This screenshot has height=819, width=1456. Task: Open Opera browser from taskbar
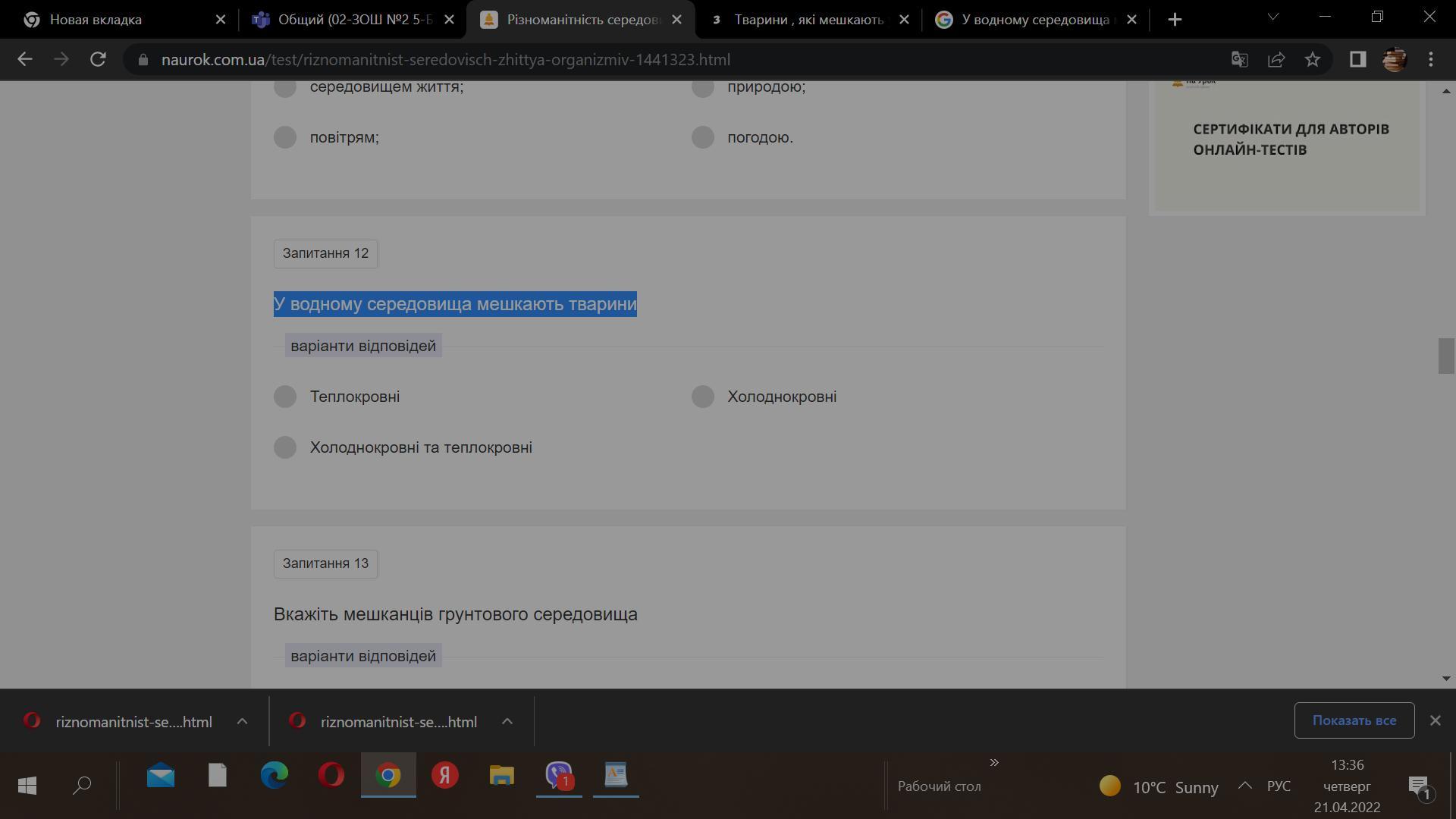tap(331, 775)
